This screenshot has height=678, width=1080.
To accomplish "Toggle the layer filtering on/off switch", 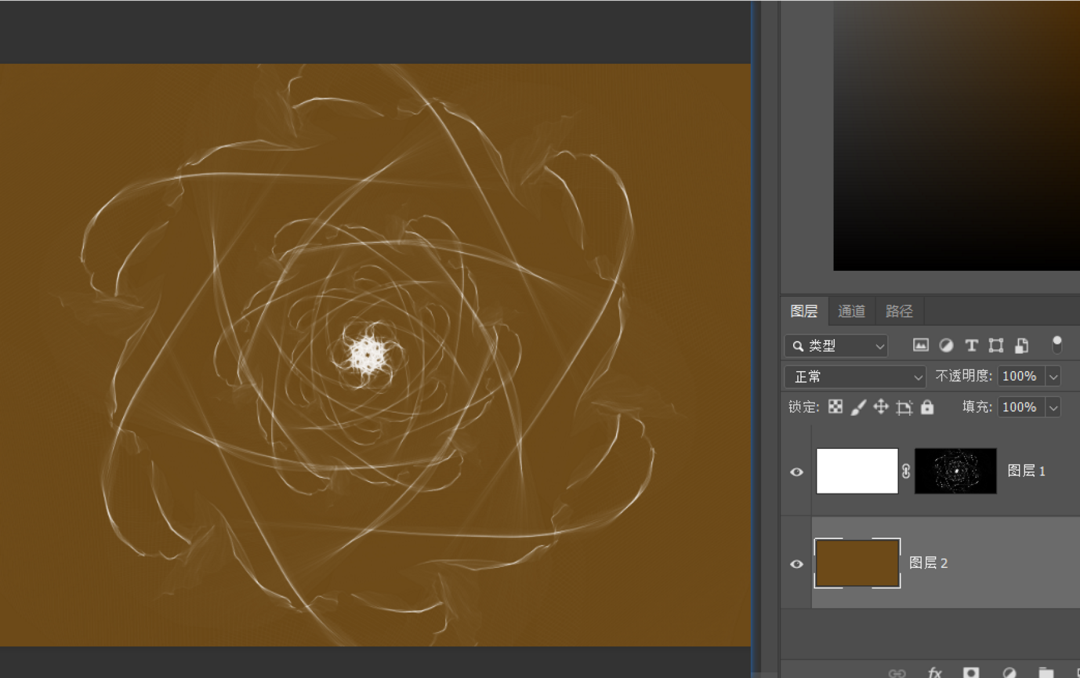I will [1057, 345].
